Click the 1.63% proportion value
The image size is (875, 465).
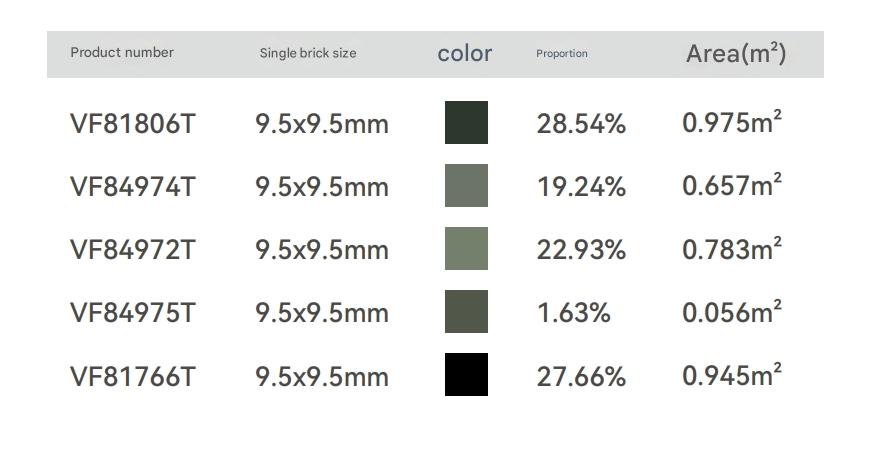(x=573, y=313)
